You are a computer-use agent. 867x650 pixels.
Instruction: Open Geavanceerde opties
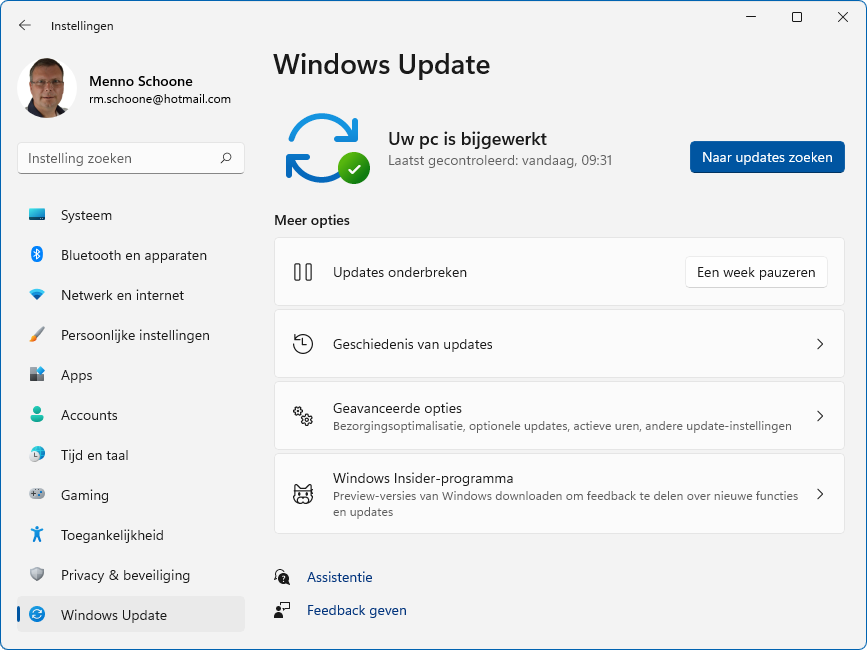tap(559, 416)
